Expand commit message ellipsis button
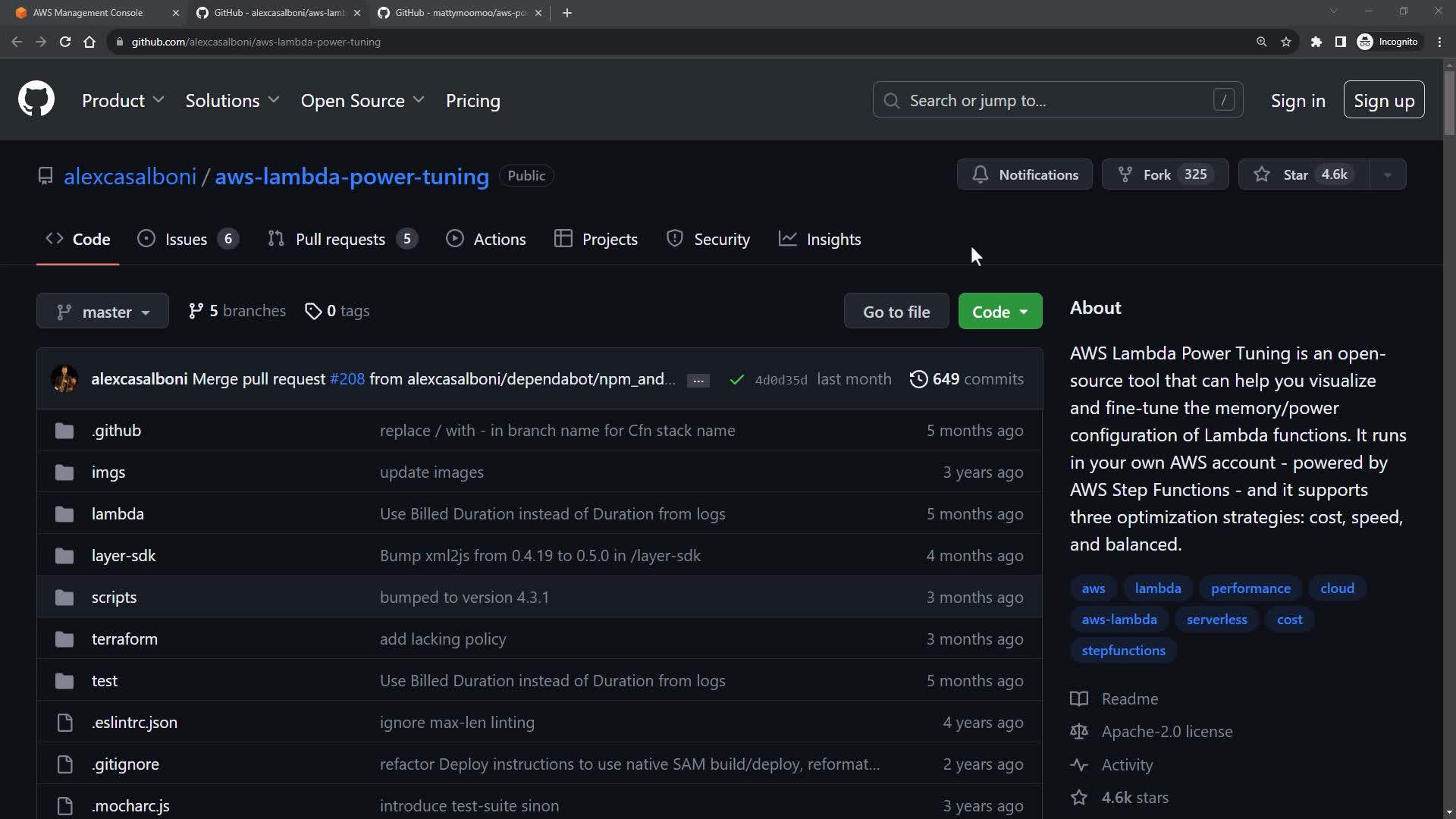Screen dimensions: 1456x819 pos(698,380)
